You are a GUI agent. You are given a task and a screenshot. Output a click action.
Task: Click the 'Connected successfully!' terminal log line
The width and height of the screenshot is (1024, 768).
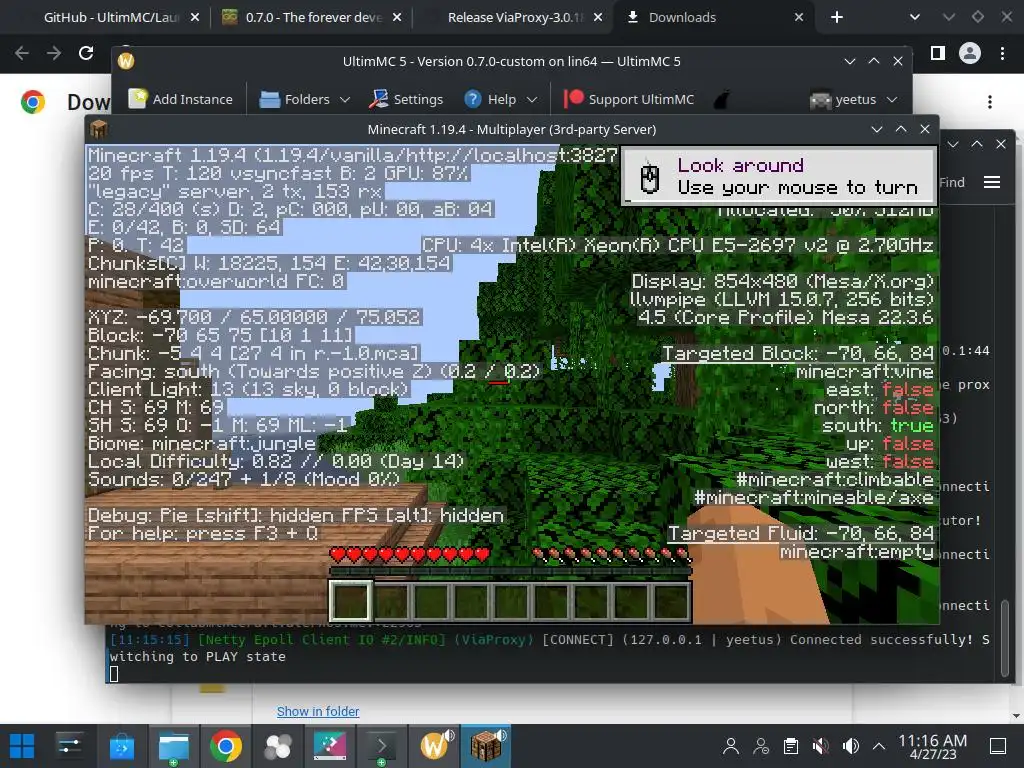tap(549, 647)
